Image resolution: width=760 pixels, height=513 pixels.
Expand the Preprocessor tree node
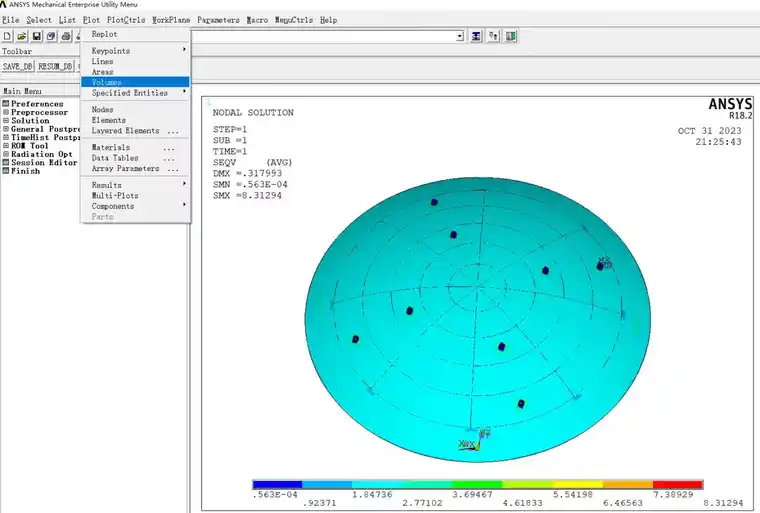point(6,112)
